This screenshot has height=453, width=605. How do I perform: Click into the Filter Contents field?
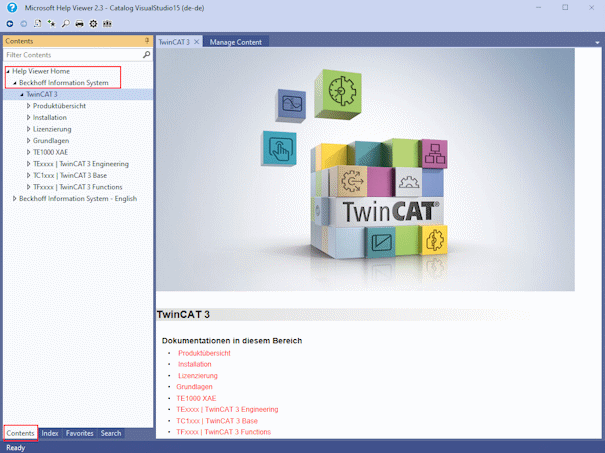(x=70, y=55)
